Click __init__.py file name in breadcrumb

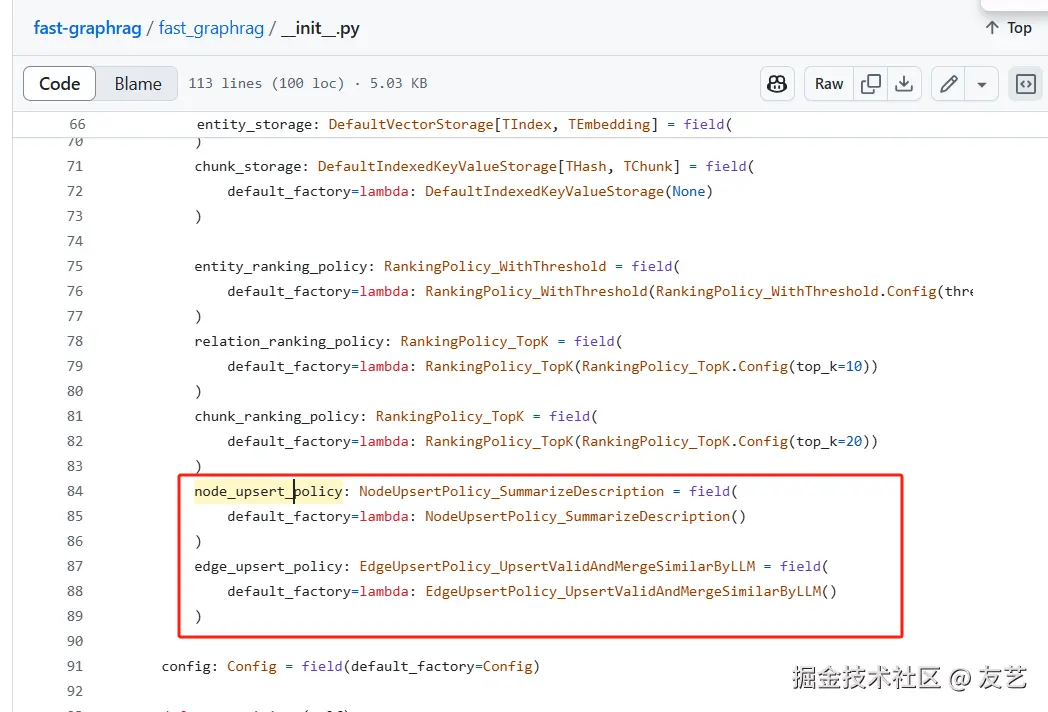[320, 28]
